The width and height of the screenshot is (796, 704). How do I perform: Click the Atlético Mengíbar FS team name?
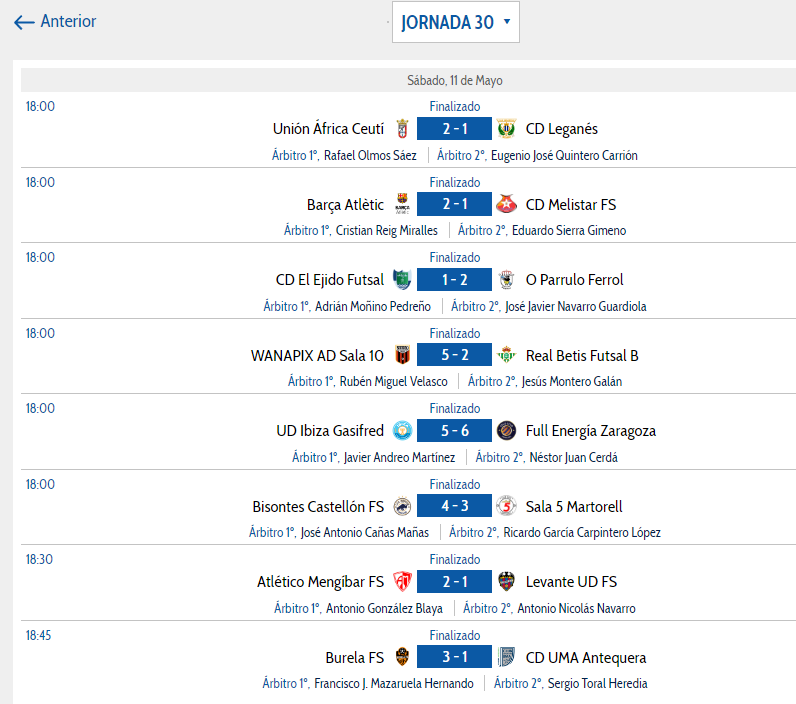pyautogui.click(x=320, y=582)
